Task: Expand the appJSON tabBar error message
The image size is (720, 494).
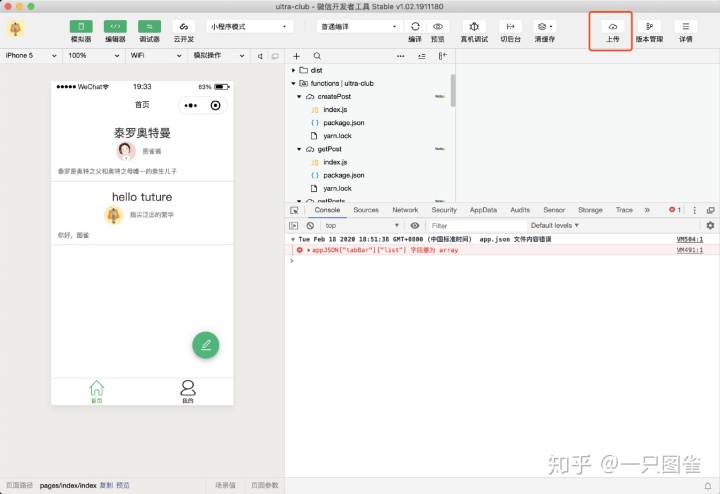Action: point(309,250)
